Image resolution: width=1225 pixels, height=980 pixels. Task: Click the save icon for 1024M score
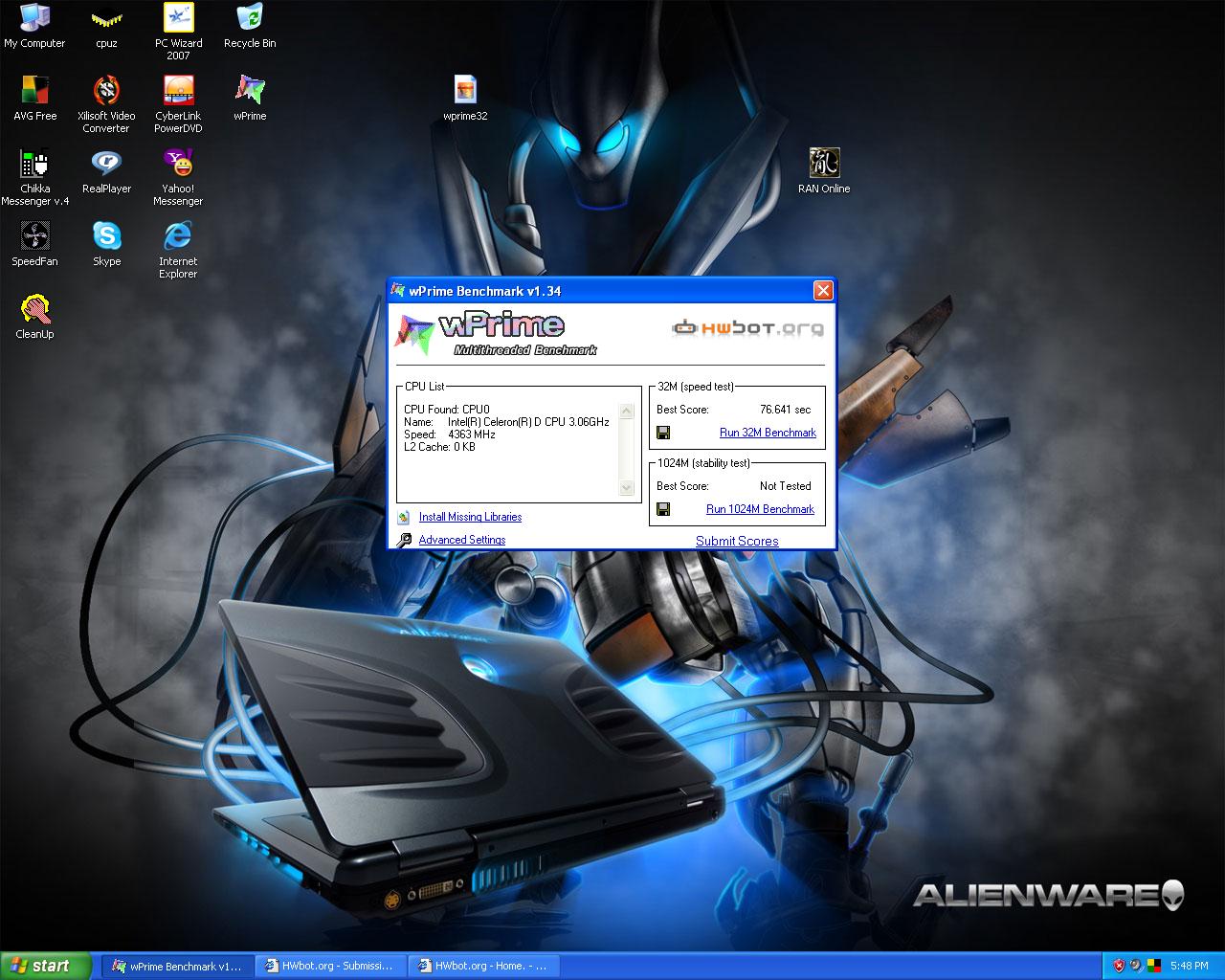[663, 509]
